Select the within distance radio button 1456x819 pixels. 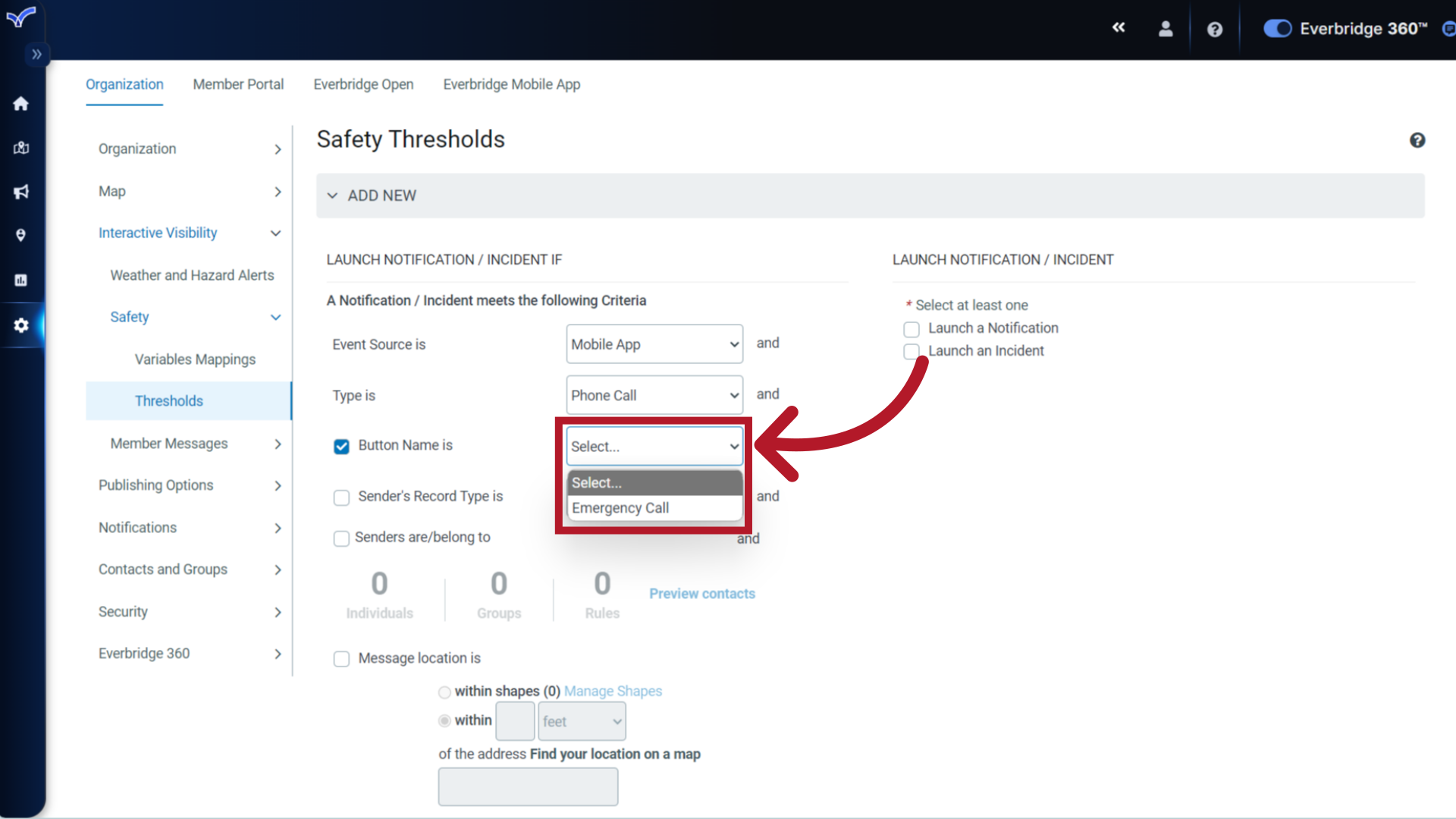444,721
